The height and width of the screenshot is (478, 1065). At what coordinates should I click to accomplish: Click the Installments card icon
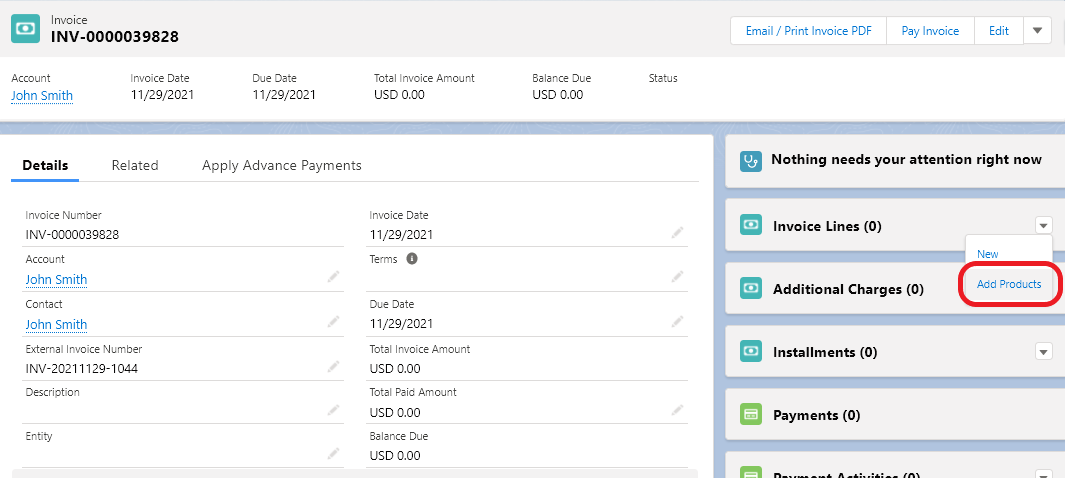[x=751, y=352]
